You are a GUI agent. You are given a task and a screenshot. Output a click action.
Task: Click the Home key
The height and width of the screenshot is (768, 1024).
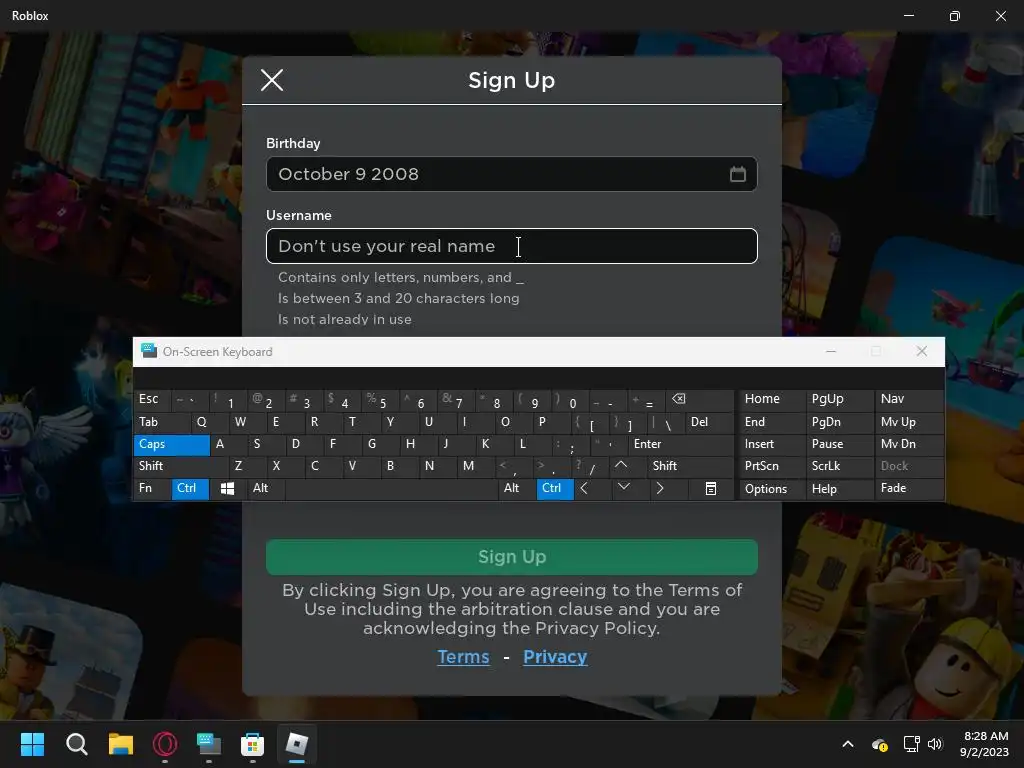point(772,400)
